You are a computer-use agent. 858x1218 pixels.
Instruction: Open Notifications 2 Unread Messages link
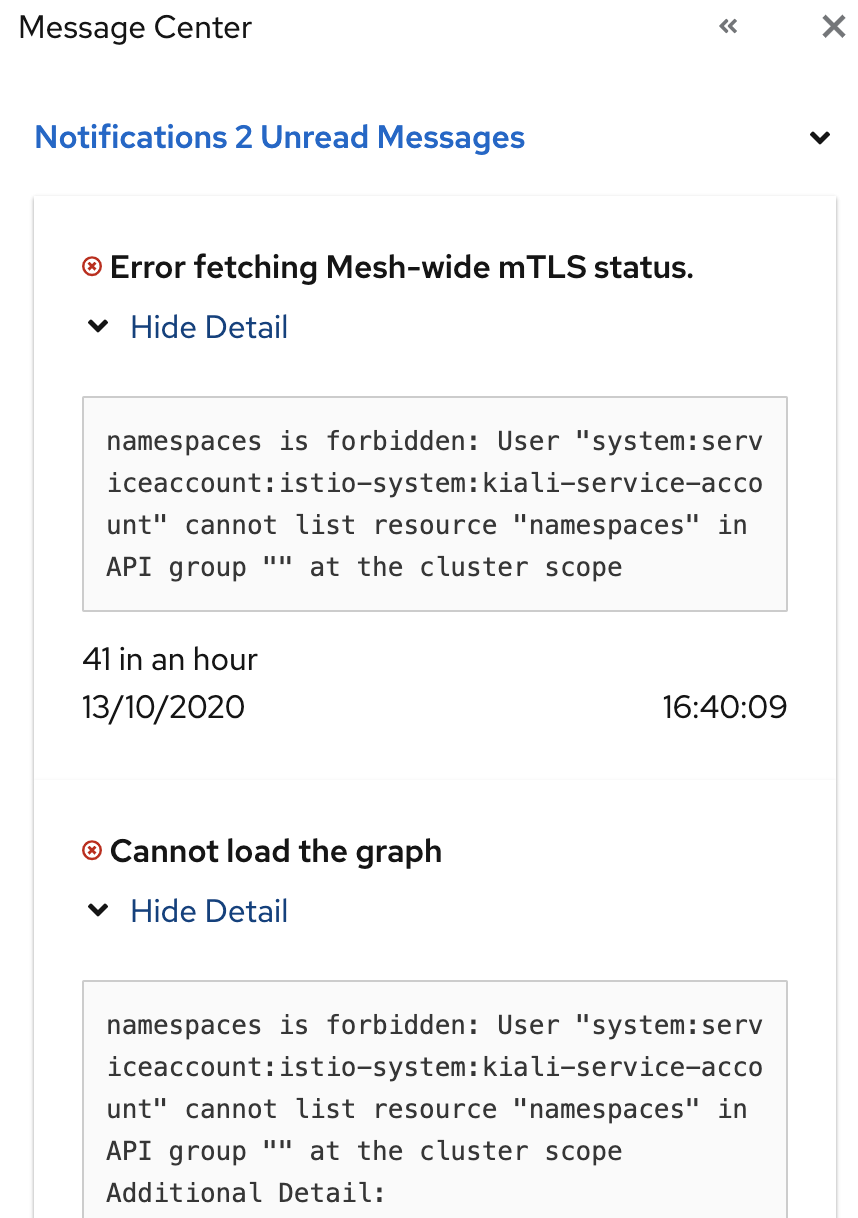point(279,137)
